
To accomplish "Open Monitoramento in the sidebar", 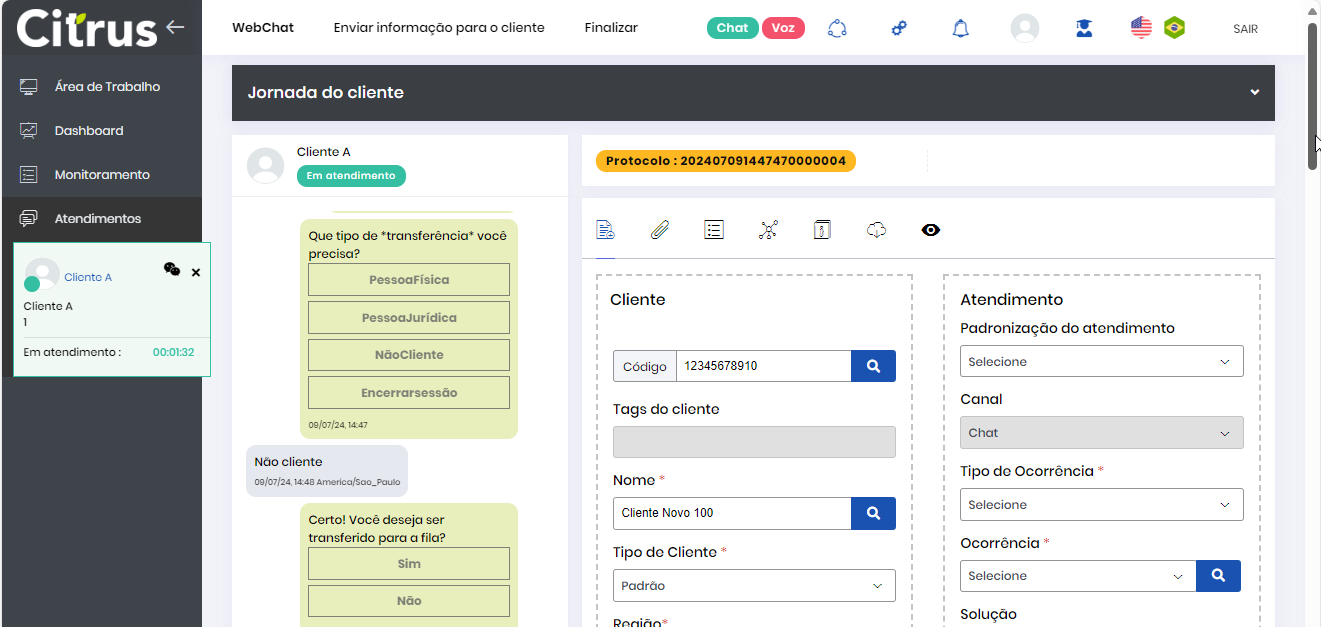I will point(101,175).
